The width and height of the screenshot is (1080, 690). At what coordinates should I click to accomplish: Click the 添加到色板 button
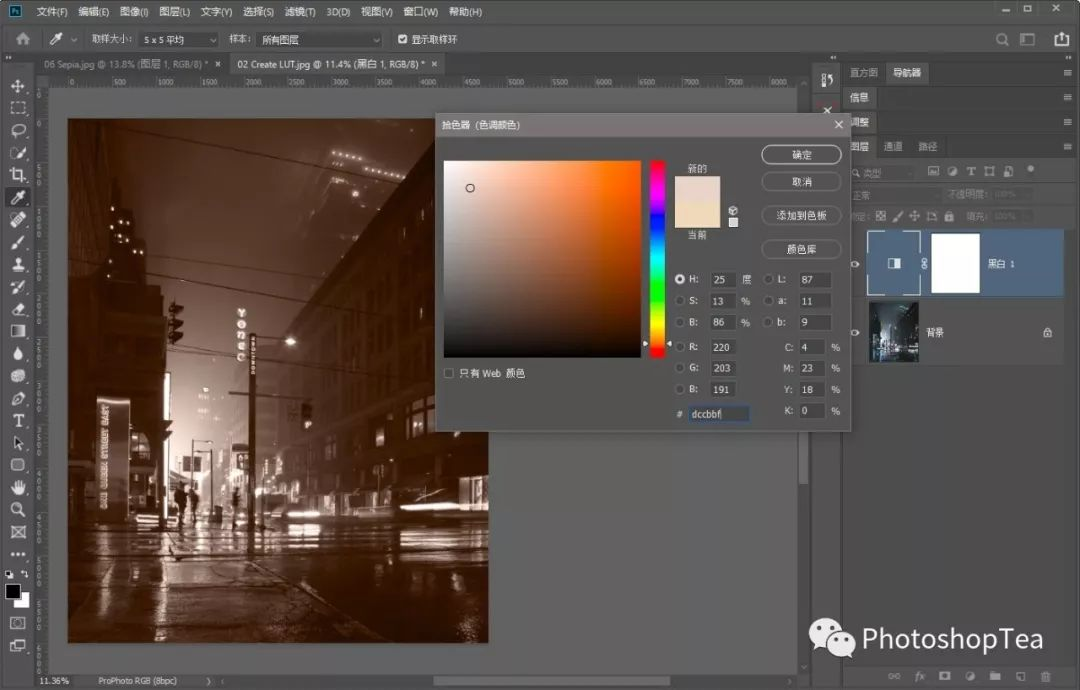[x=801, y=215]
